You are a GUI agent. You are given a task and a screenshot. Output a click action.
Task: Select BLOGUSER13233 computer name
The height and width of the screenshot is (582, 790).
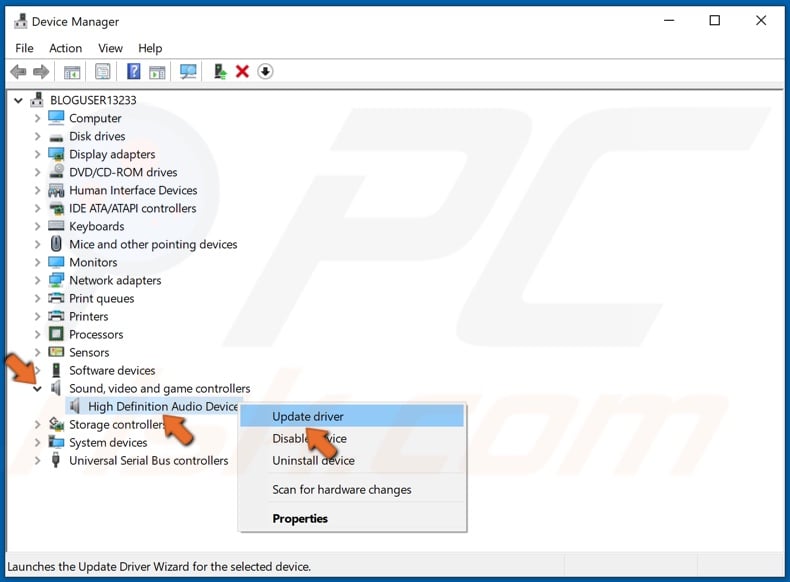point(93,100)
